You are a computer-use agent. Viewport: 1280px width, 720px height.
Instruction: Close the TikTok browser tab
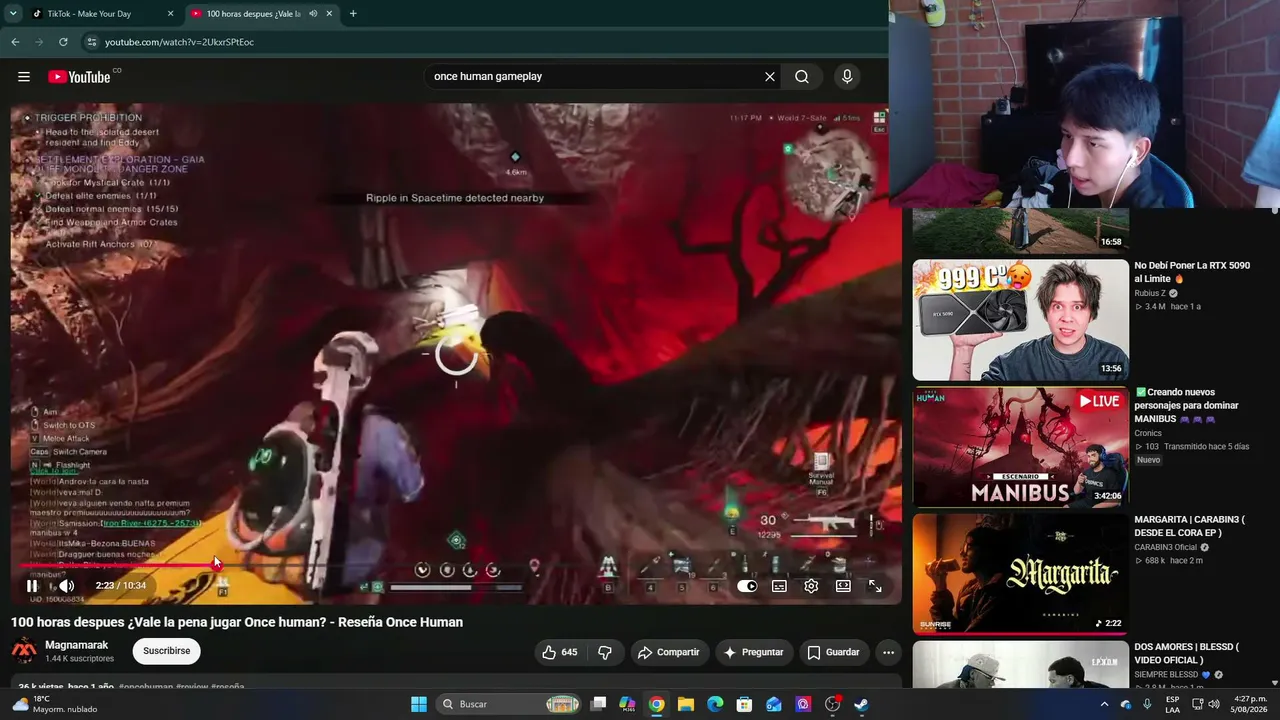[170, 14]
